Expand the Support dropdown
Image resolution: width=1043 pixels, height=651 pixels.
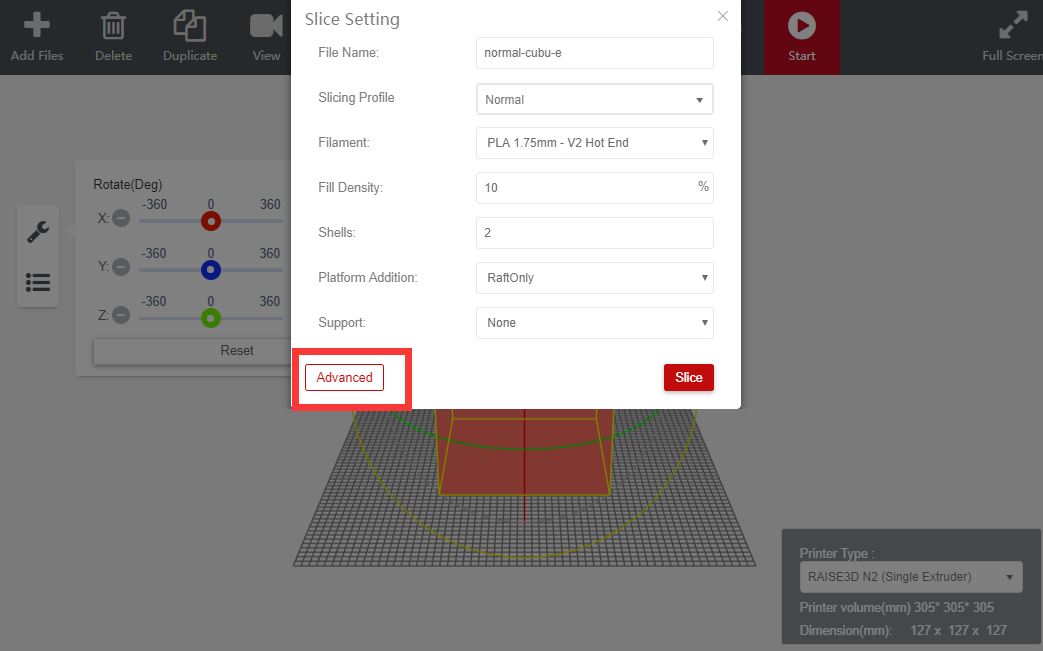[595, 323]
